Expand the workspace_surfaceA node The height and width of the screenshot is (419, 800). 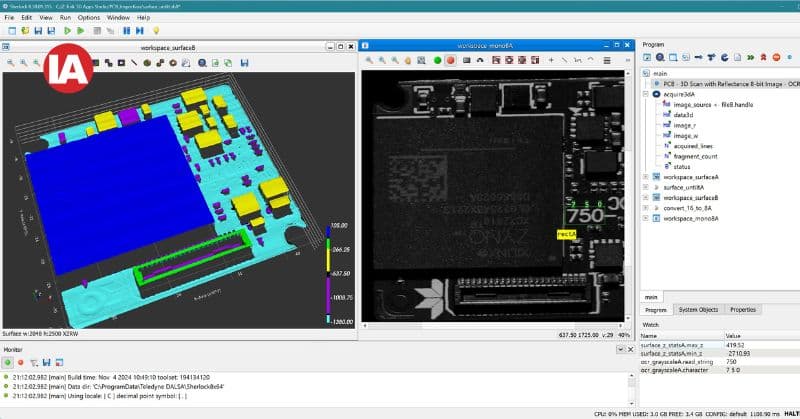[x=646, y=177]
